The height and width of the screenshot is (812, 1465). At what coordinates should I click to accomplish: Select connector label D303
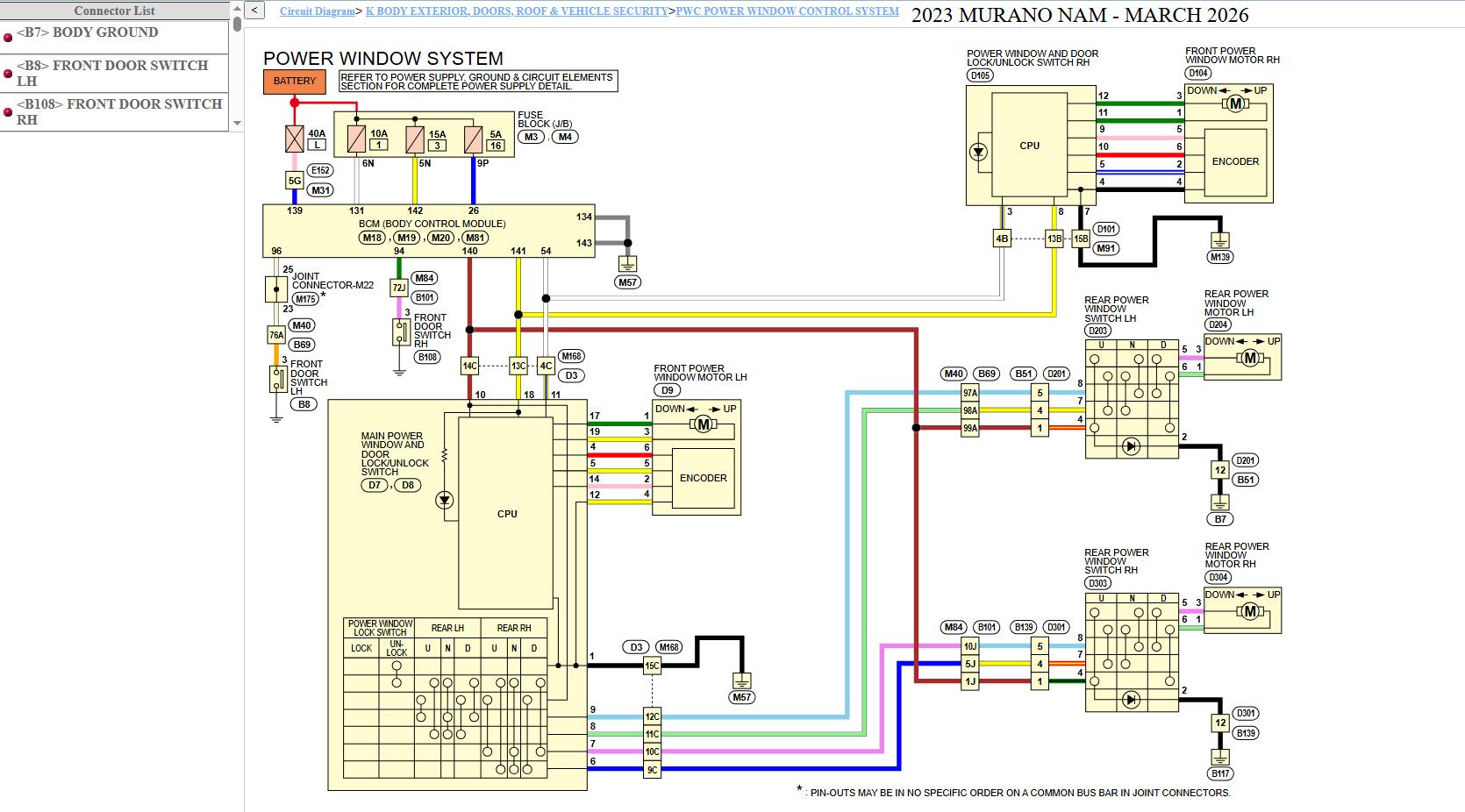[x=1098, y=583]
